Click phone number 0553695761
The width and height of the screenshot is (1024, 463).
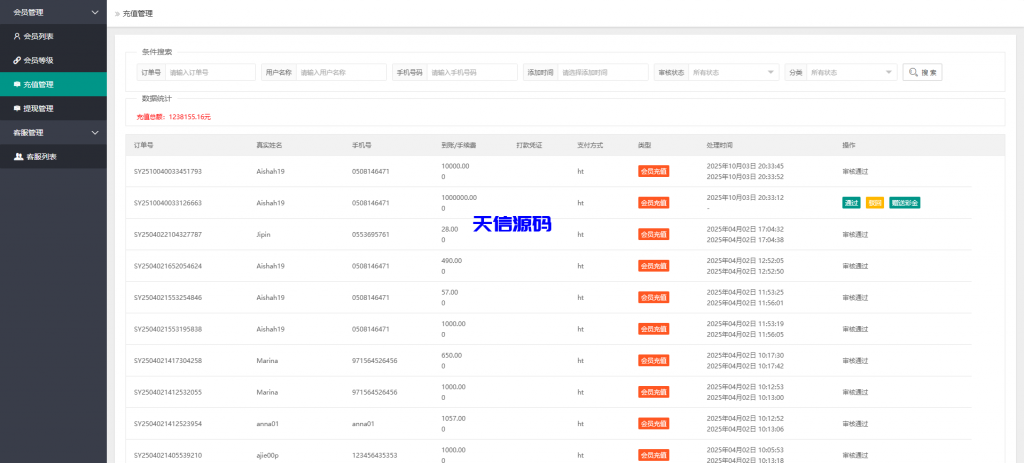[371, 234]
